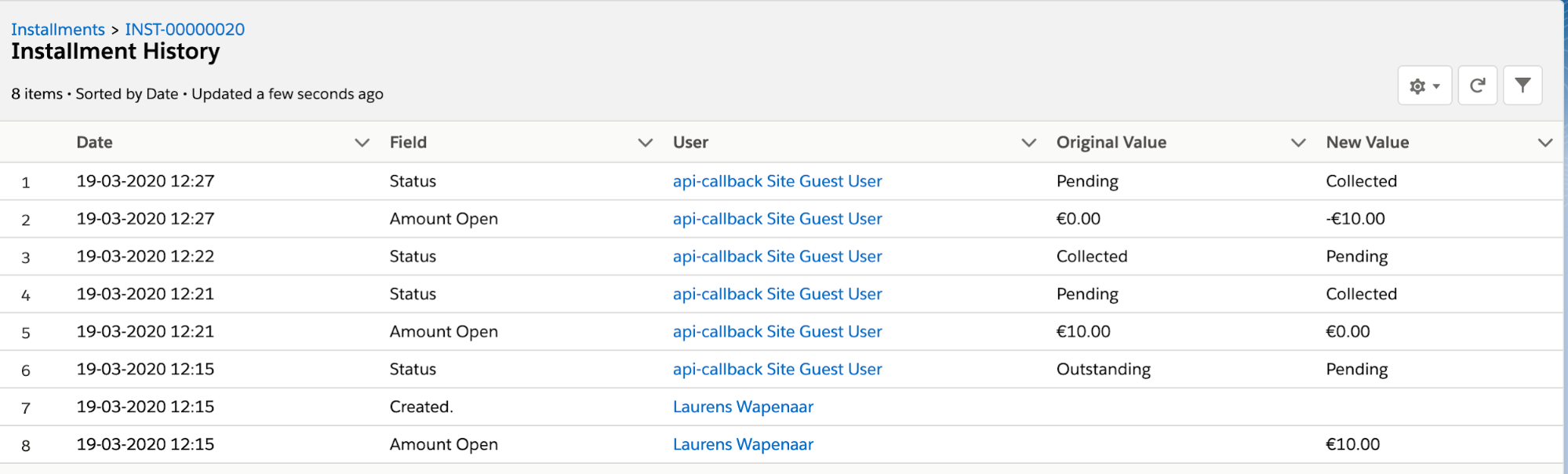Viewport: 1568px width, 474px height.
Task: Sort by clicking the Date column header
Action: (95, 143)
